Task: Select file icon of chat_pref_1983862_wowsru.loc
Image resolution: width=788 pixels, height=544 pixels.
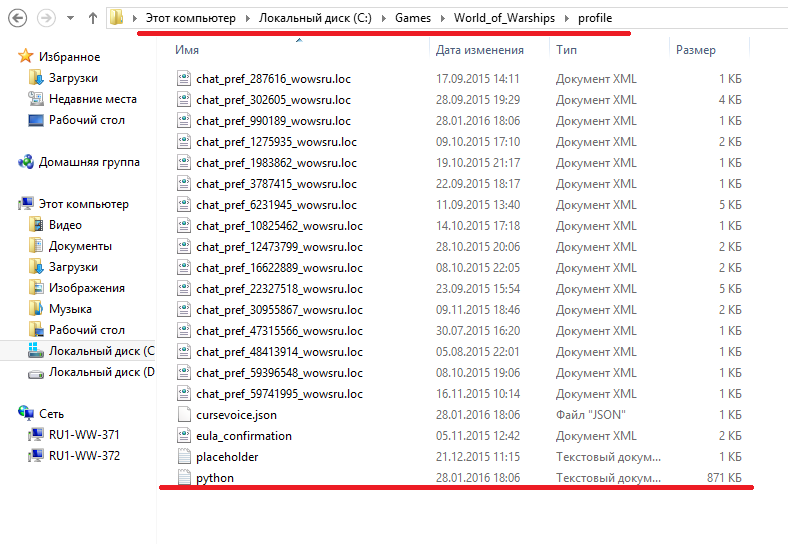Action: pyautogui.click(x=184, y=163)
